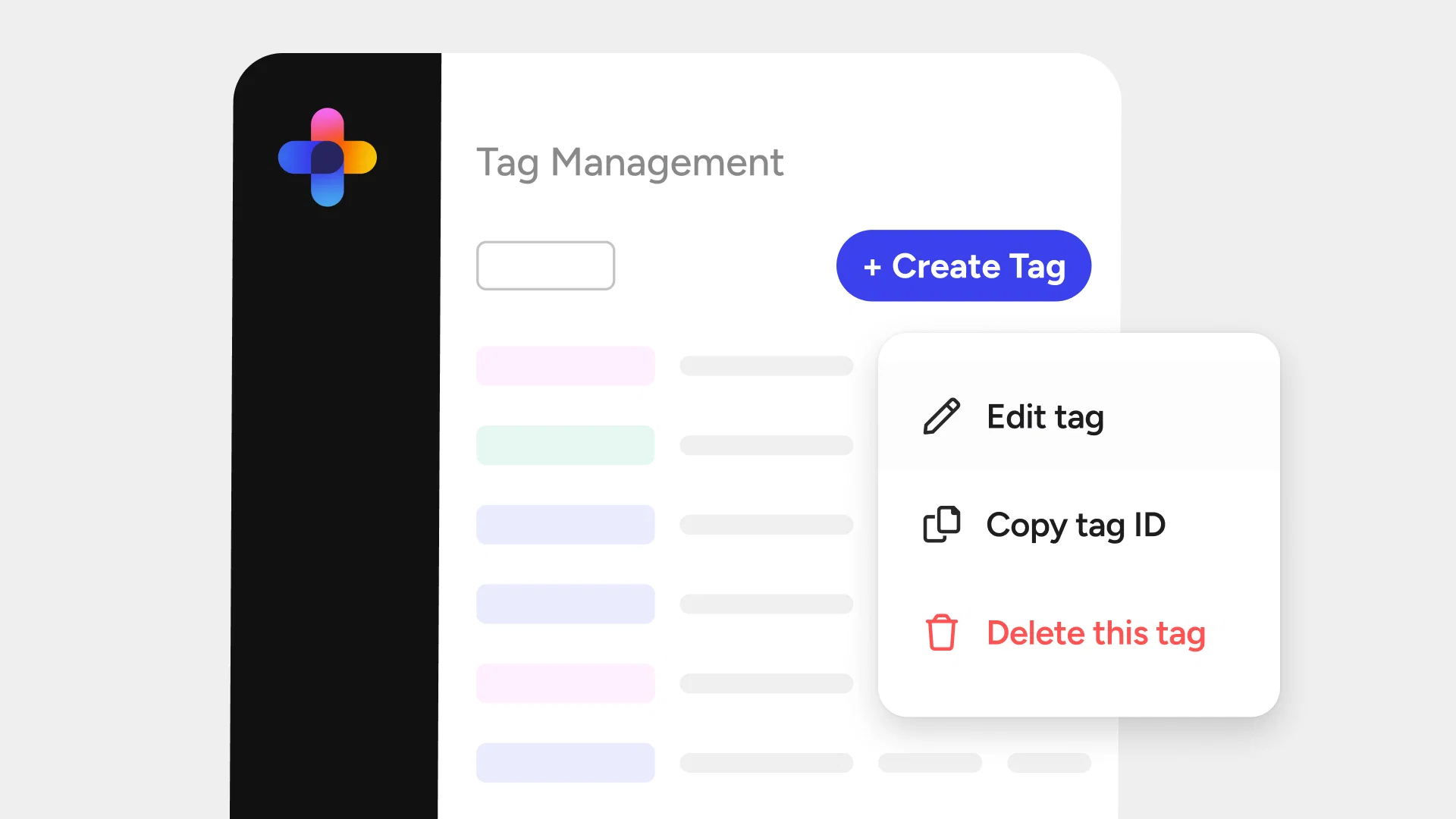
Task: Select the green tag pill in list
Action: pyautogui.click(x=565, y=445)
